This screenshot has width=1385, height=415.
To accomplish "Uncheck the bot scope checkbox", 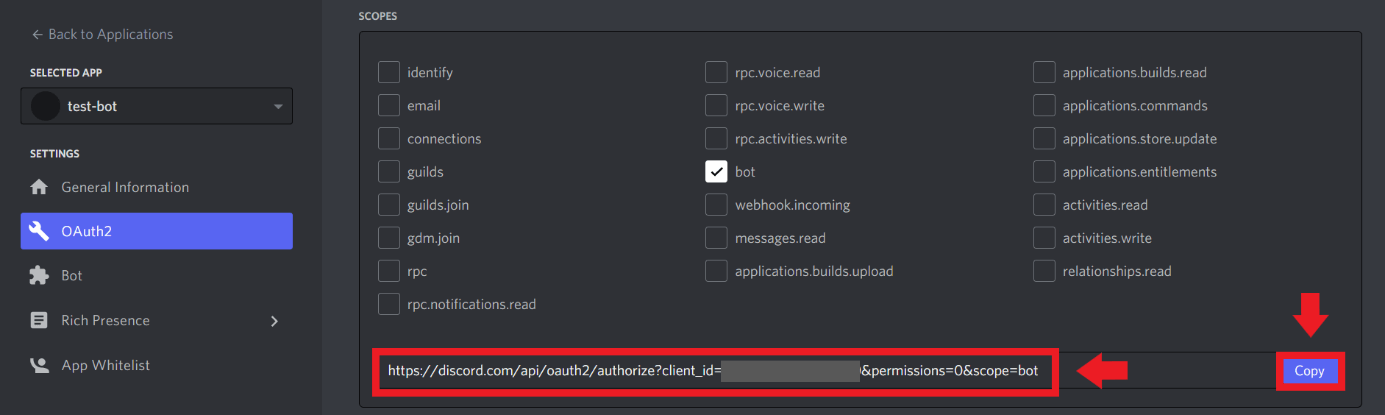I will 716,172.
